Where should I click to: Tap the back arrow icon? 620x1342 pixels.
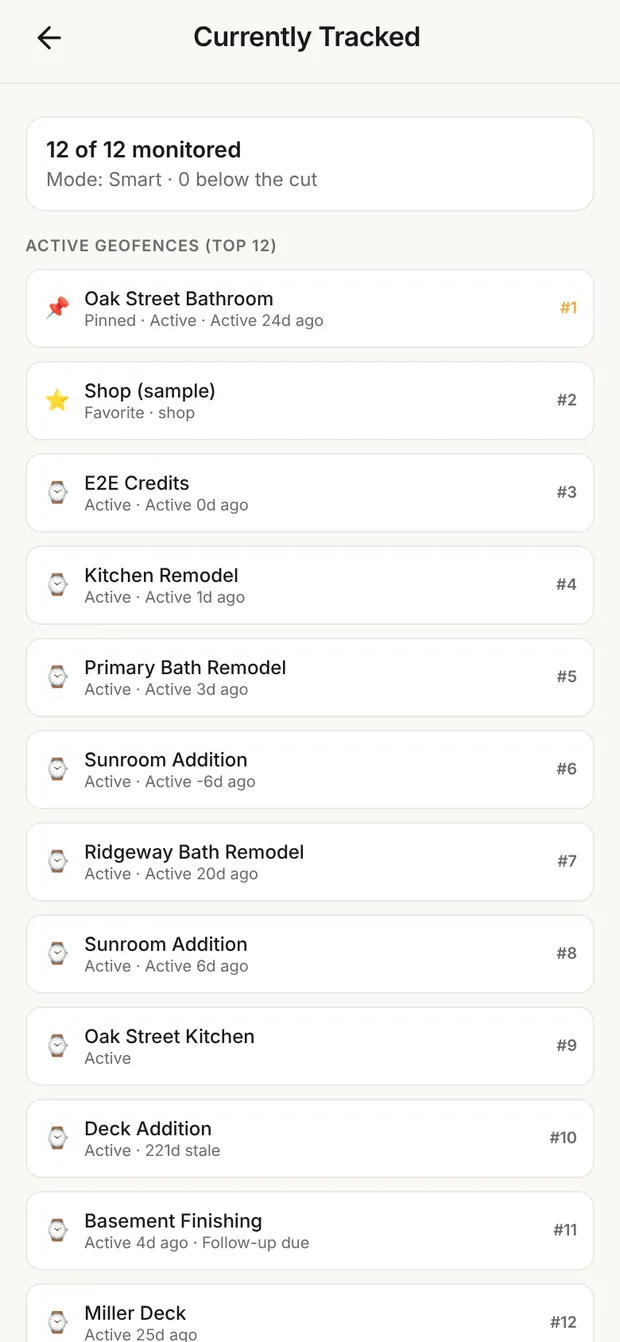49,38
